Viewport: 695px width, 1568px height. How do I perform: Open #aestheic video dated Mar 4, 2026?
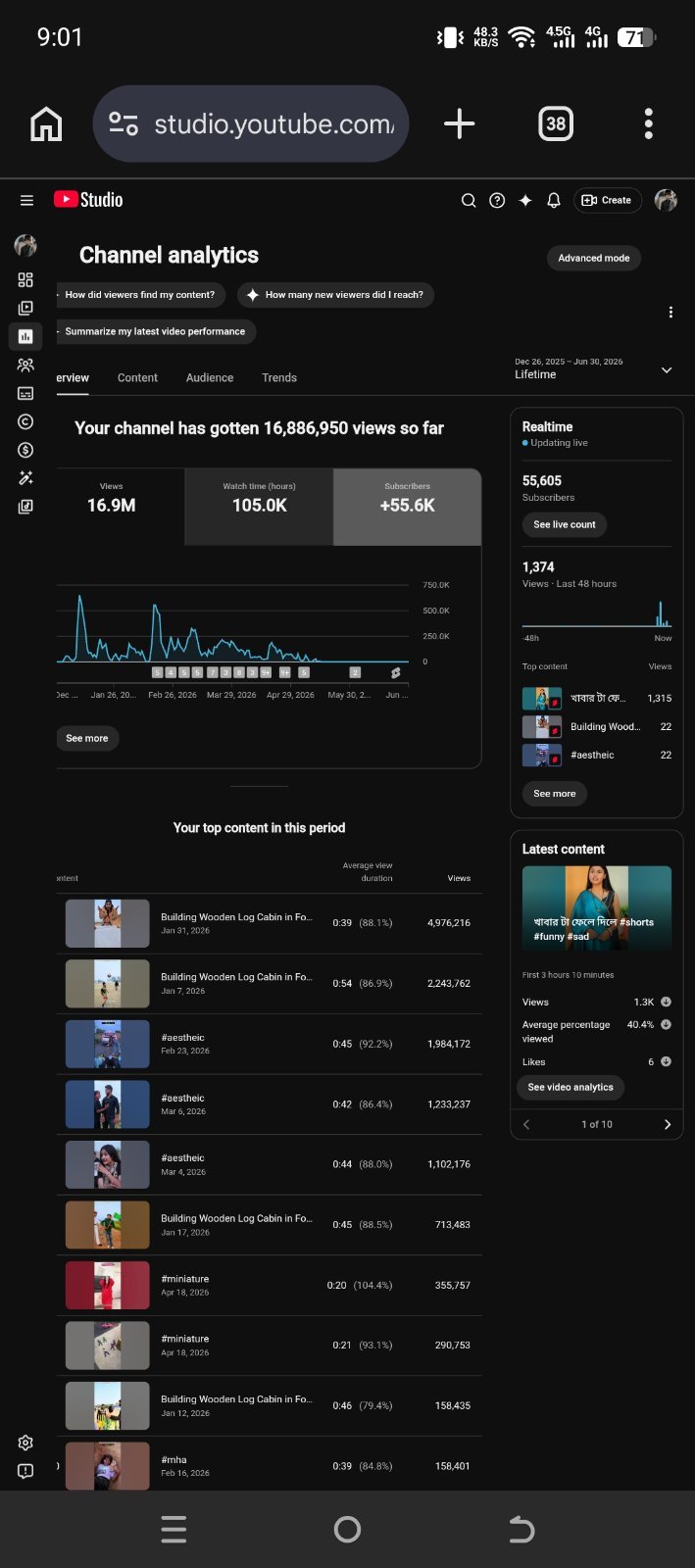coord(269,1164)
